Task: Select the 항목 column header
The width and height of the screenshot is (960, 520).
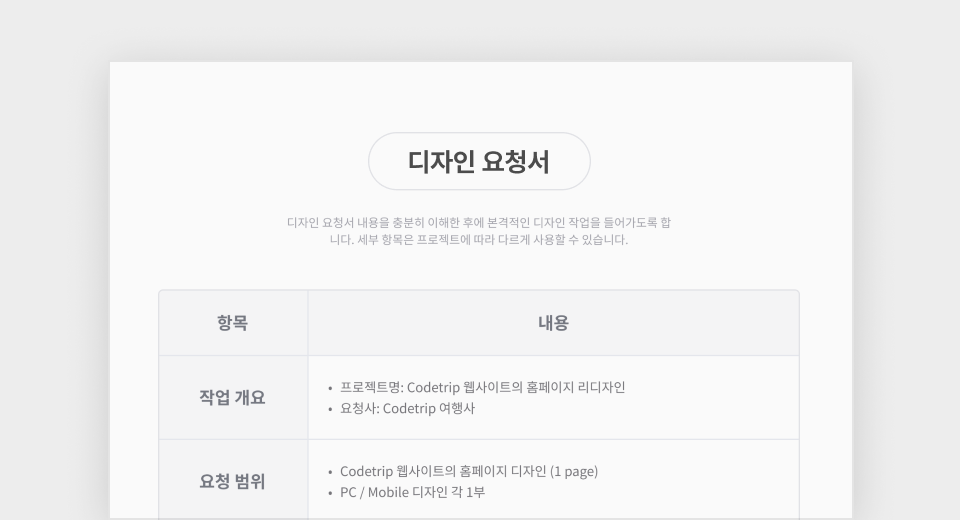Action: 232,323
